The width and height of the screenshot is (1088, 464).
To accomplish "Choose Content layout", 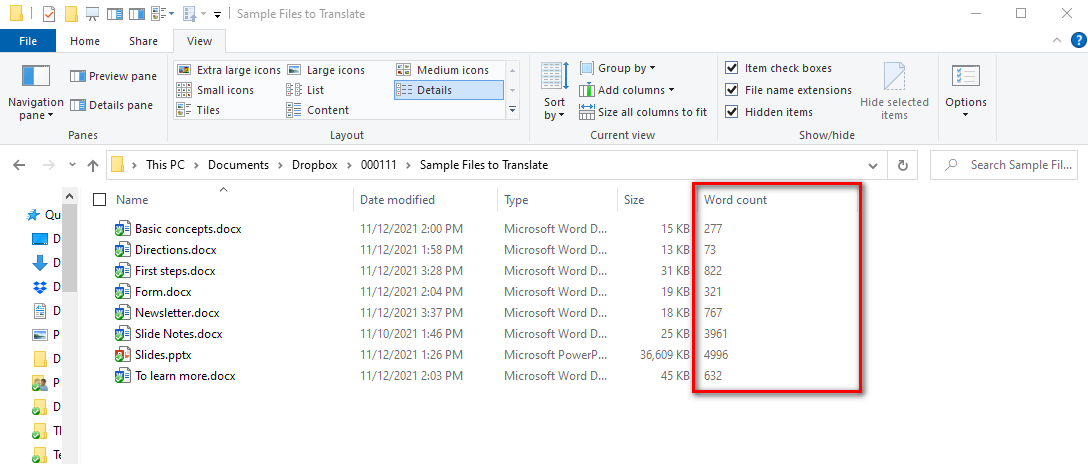I will (x=318, y=110).
